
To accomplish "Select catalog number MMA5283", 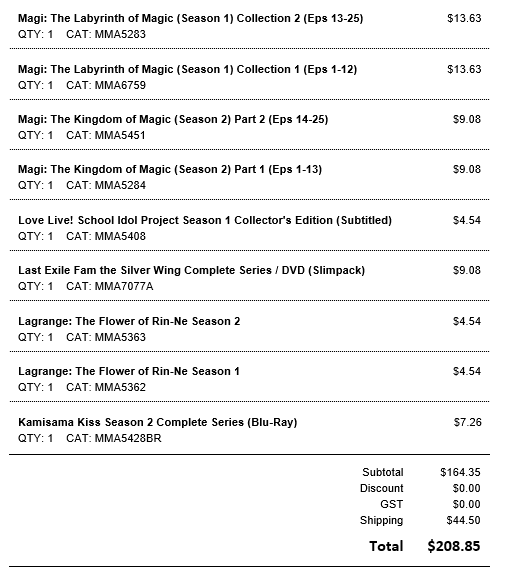I will coord(120,35).
